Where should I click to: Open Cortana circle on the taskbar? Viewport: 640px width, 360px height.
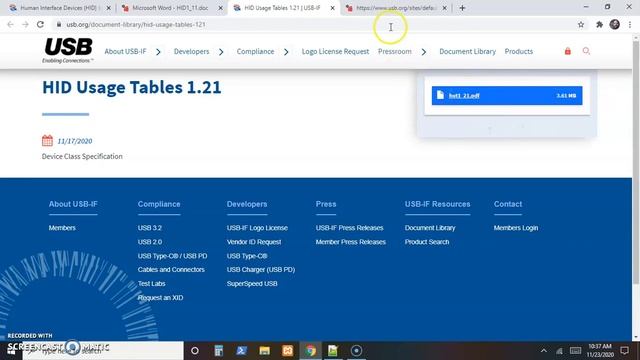click(195, 351)
